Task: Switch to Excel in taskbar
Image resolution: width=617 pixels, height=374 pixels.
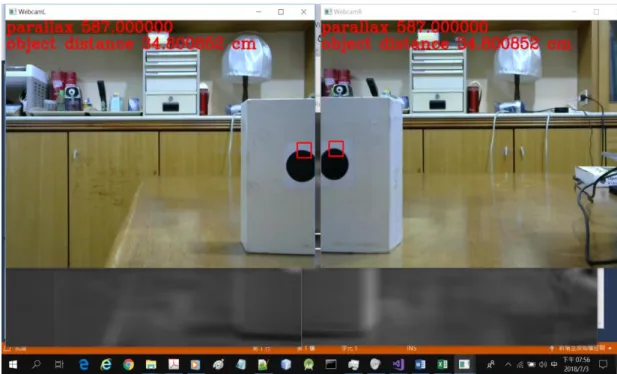Action: 442,365
